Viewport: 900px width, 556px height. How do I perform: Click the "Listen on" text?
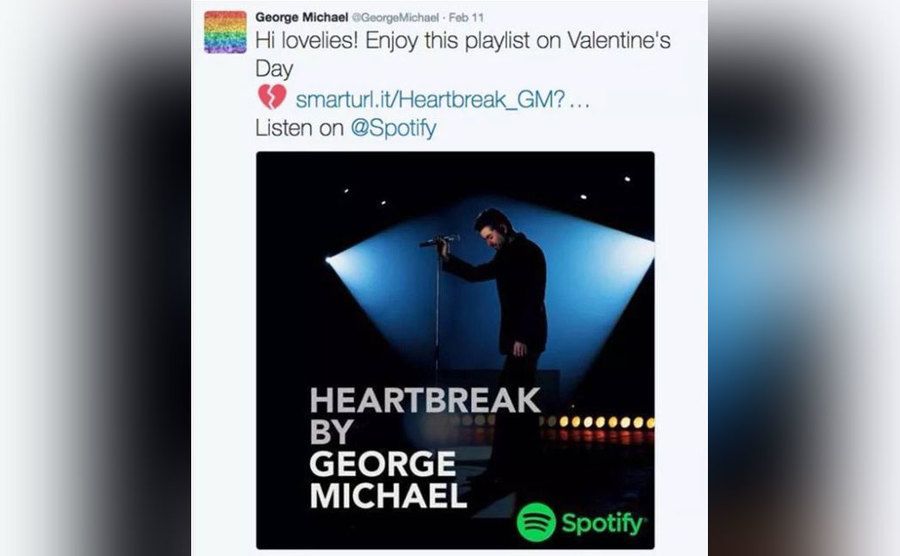pyautogui.click(x=298, y=129)
